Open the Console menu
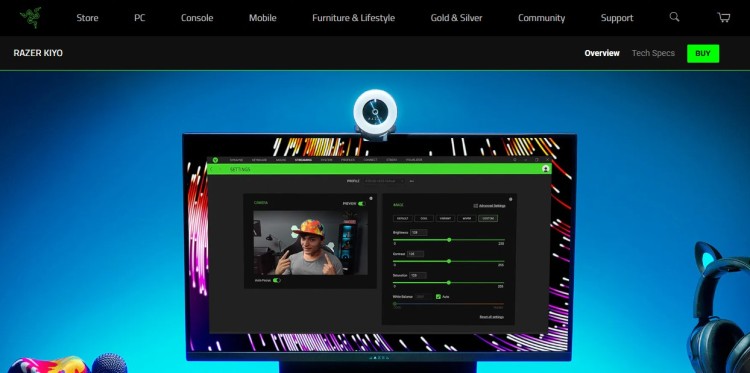 pos(197,18)
